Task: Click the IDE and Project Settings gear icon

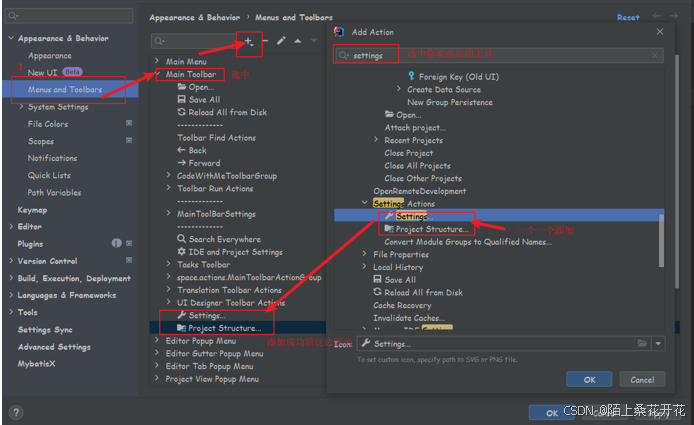Action: [181, 251]
